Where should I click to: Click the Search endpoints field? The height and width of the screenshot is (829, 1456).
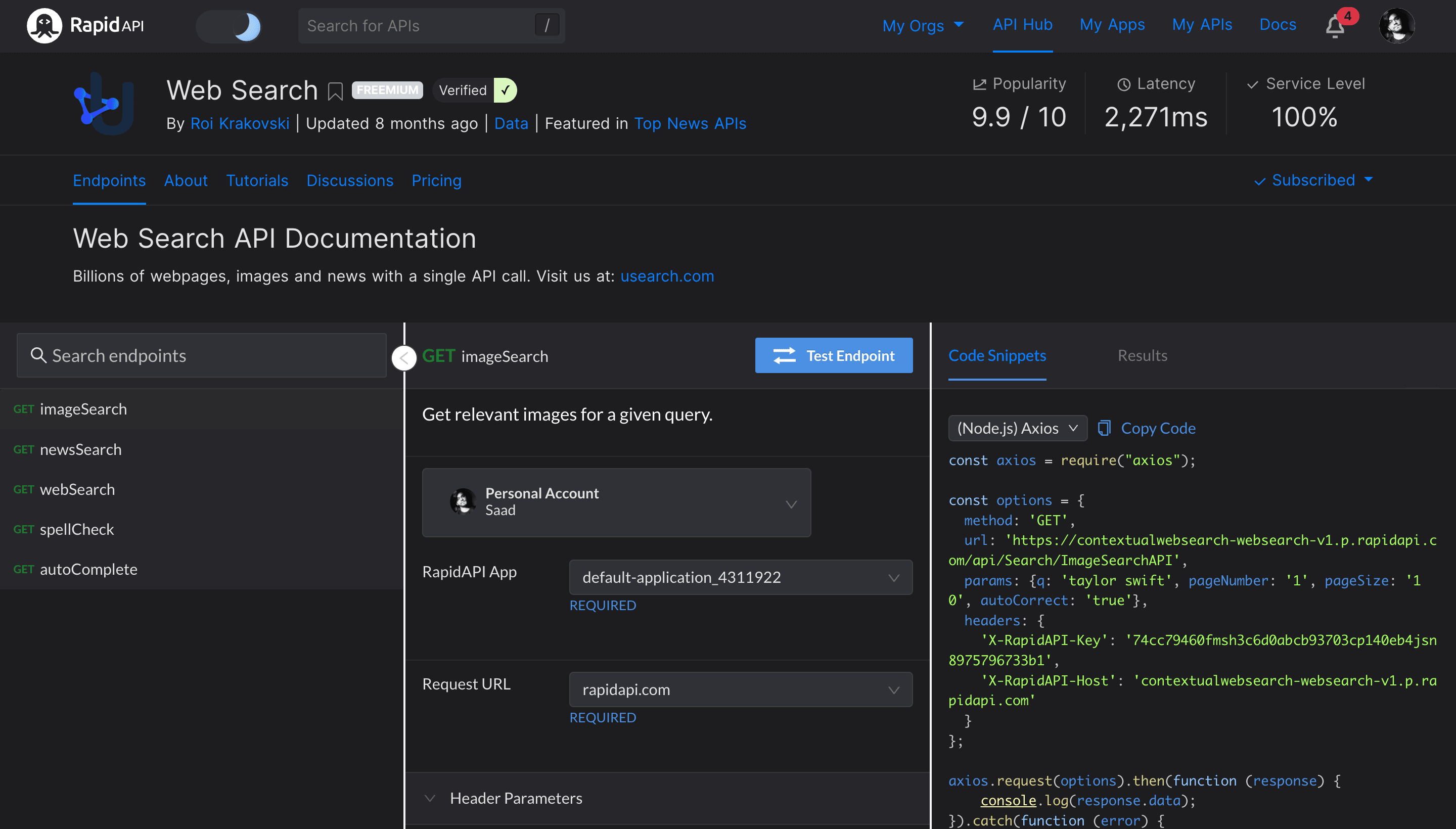pos(202,355)
